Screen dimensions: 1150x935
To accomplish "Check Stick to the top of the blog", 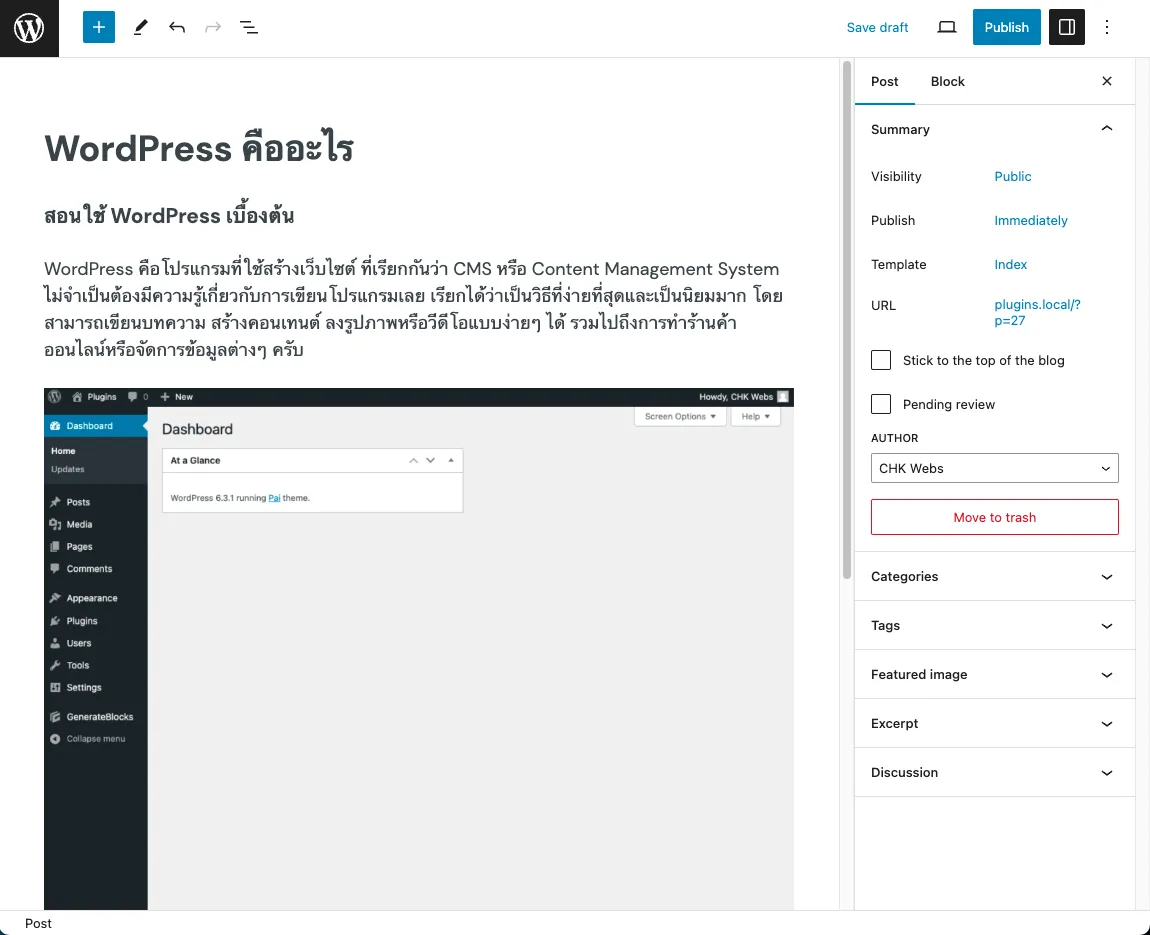I will pos(881,360).
